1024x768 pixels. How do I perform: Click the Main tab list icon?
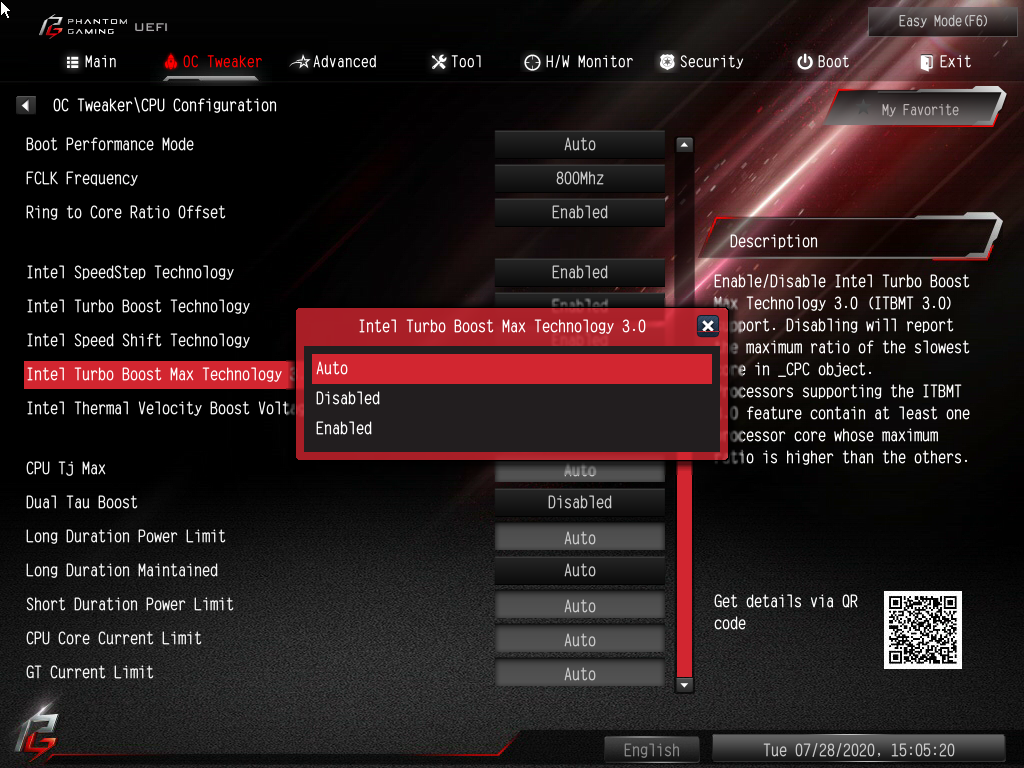pos(72,62)
